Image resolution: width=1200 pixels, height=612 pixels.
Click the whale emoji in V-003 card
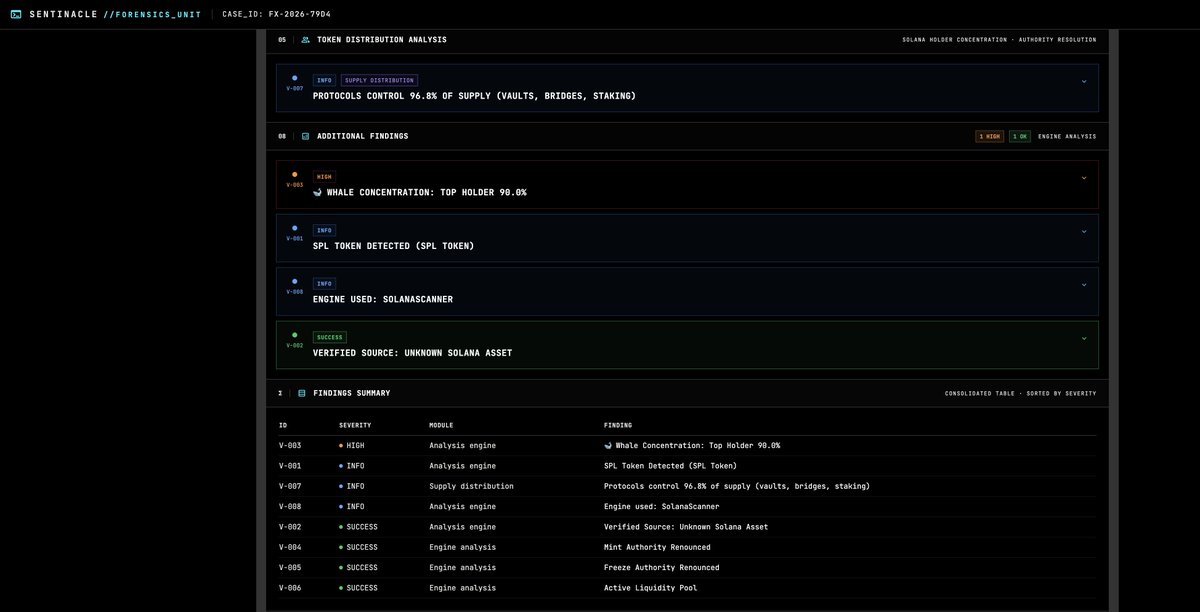(x=317, y=192)
